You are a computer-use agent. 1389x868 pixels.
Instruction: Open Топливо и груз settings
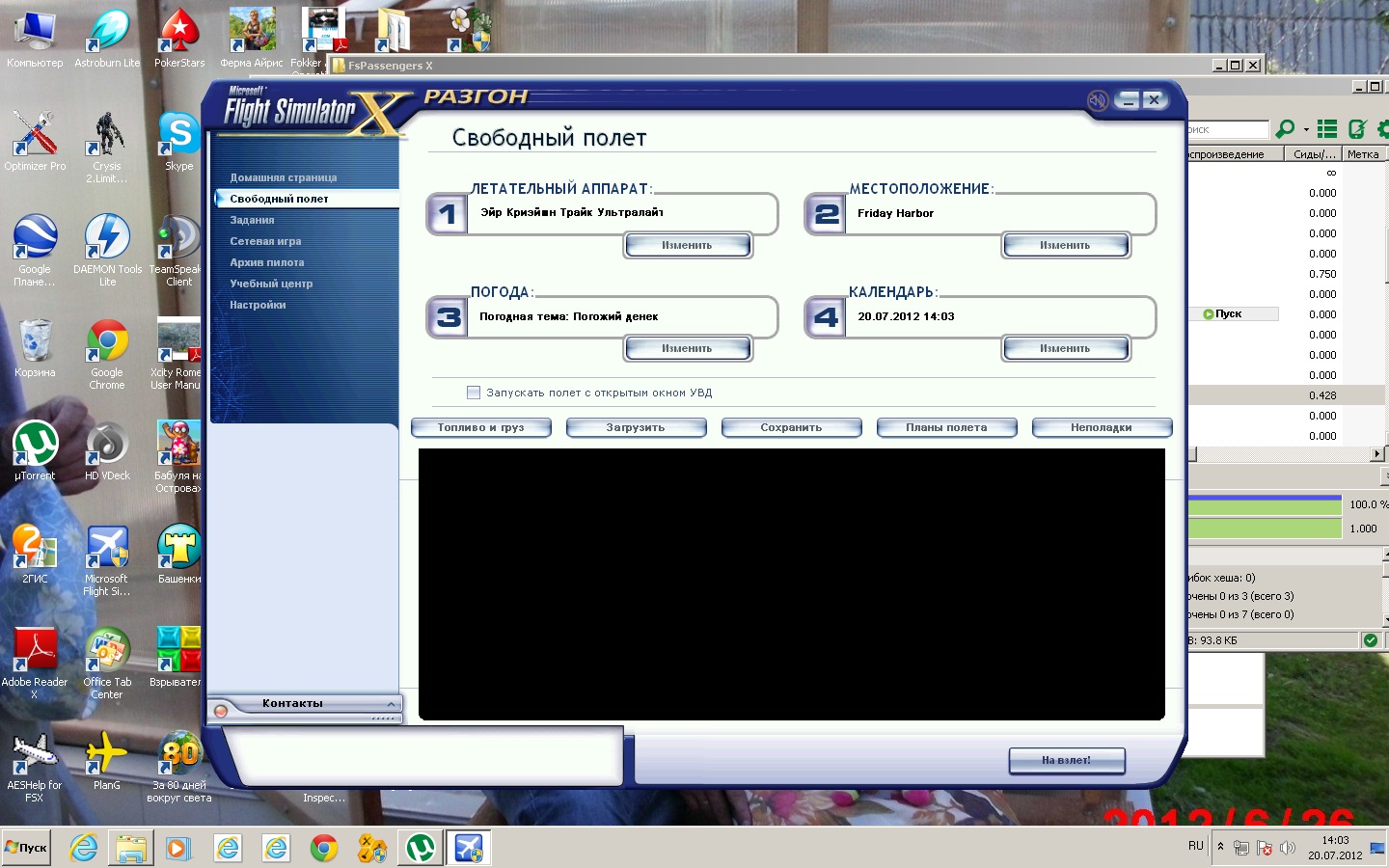[x=481, y=427]
